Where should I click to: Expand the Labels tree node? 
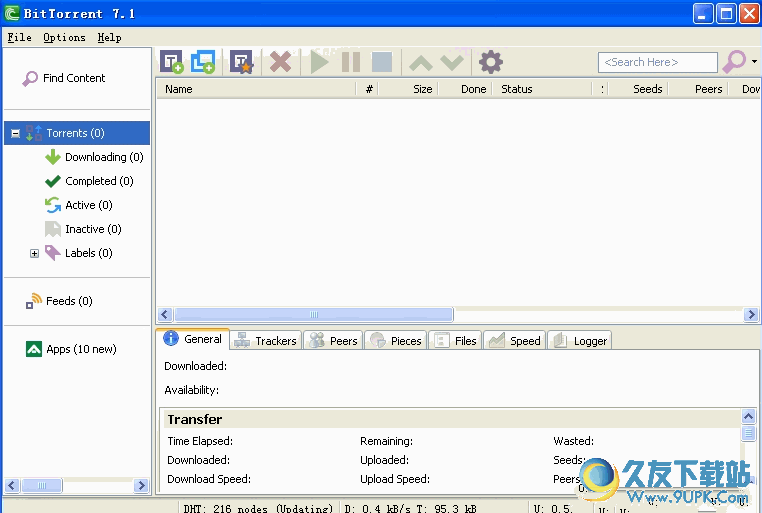[x=35, y=253]
